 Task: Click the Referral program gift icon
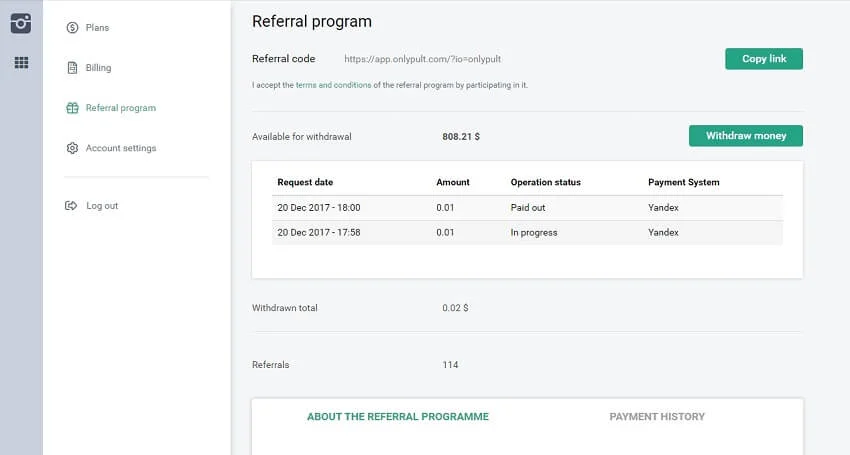pos(72,108)
